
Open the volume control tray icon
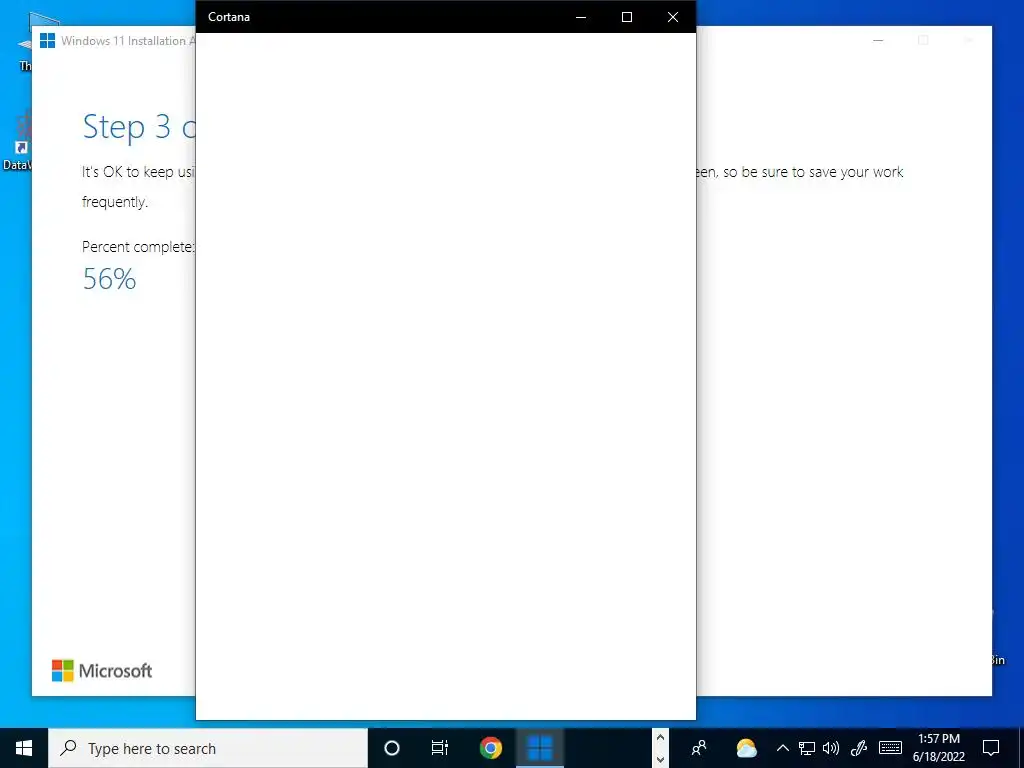[831, 748]
